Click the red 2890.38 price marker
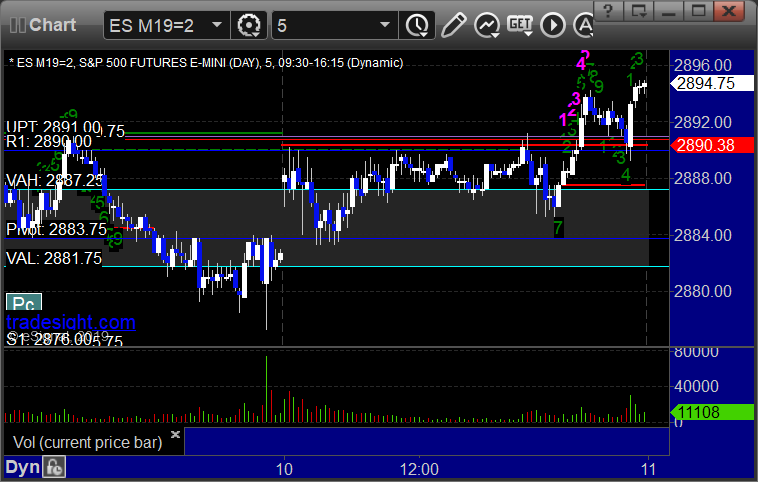The width and height of the screenshot is (758, 482). 712,145
